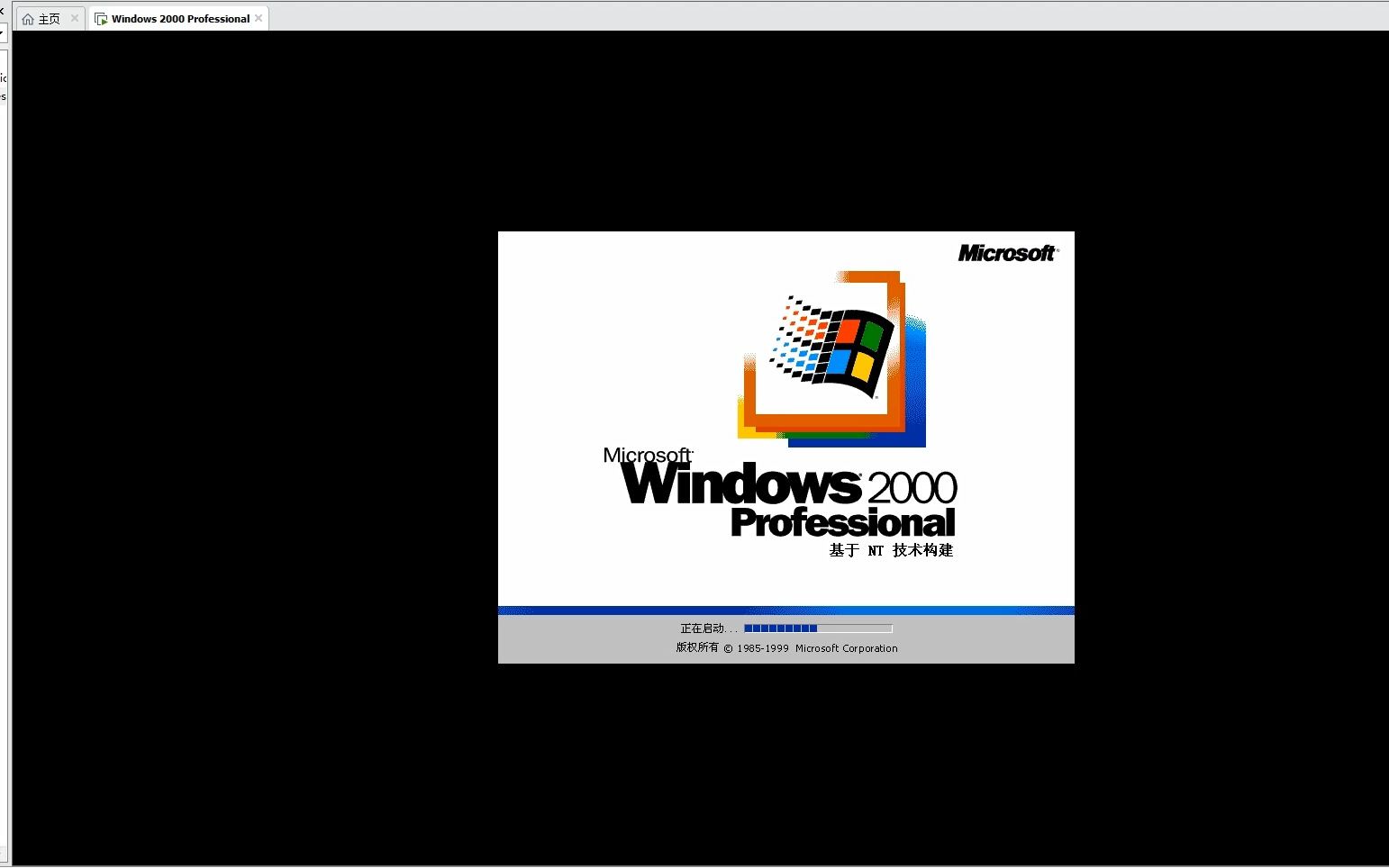1389x868 pixels.
Task: Click the running VM icon on the tab
Action: point(101,19)
